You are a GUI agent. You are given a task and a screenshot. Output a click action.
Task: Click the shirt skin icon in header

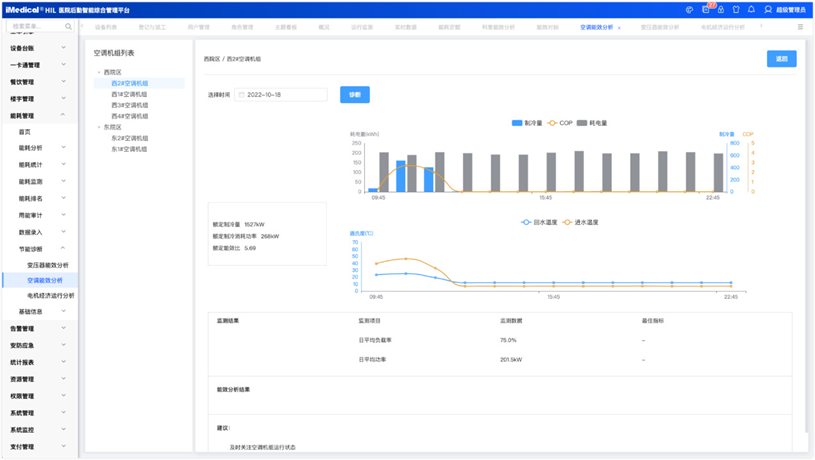click(736, 9)
